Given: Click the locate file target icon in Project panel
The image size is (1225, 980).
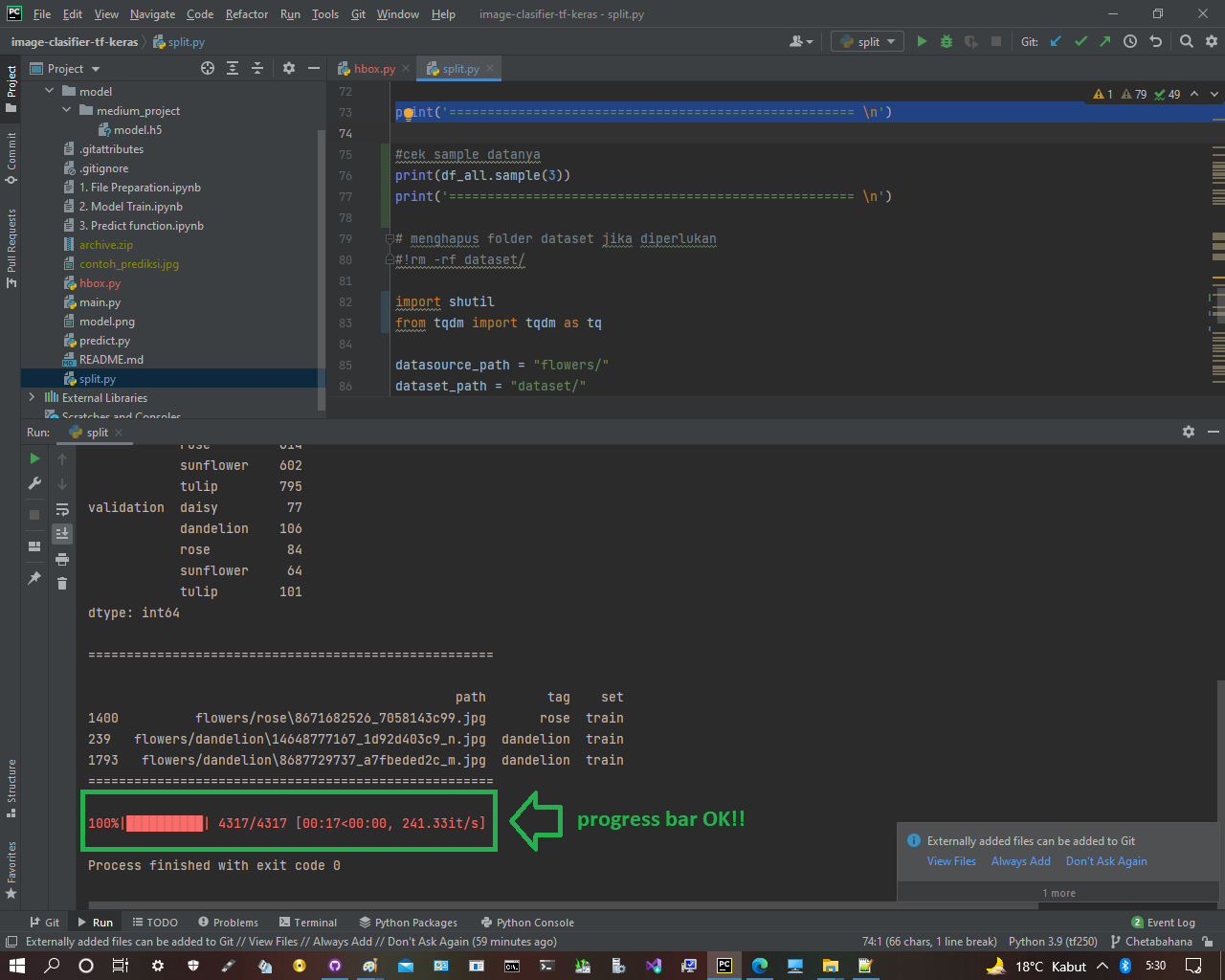Looking at the screenshot, I should [208, 68].
